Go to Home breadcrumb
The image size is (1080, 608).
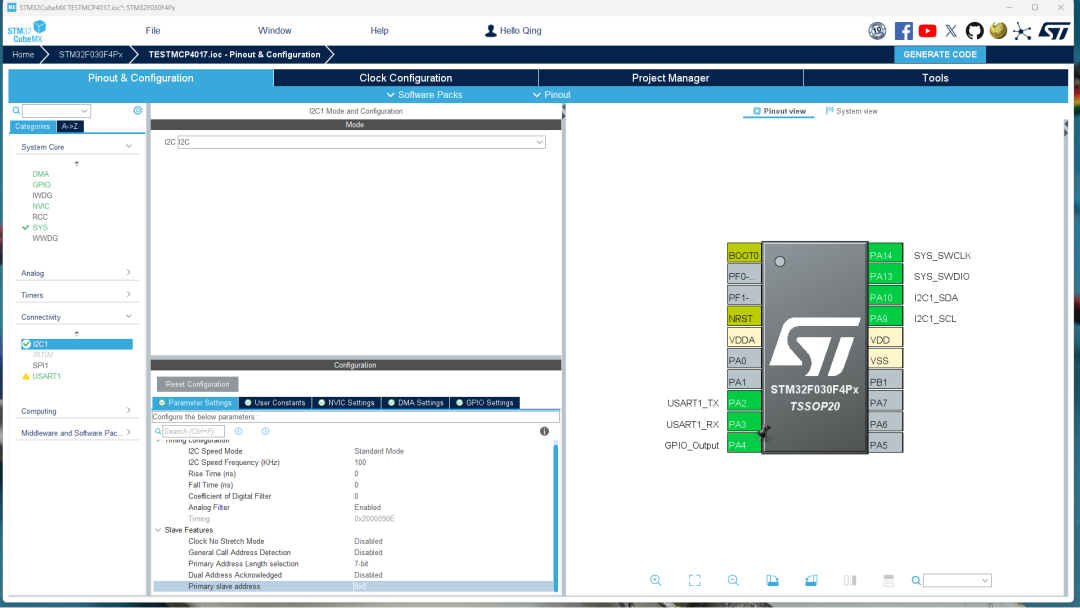tap(23, 54)
